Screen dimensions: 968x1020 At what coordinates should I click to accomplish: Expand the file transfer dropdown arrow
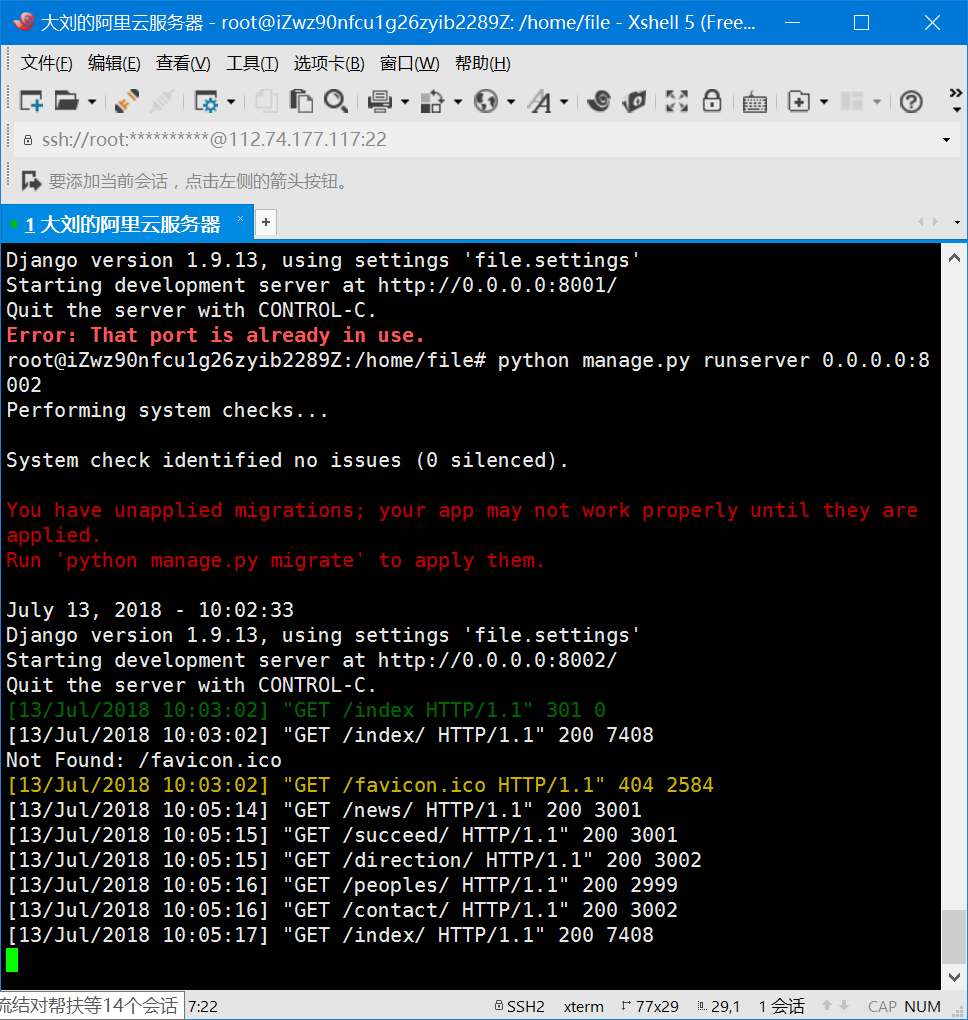(457, 102)
